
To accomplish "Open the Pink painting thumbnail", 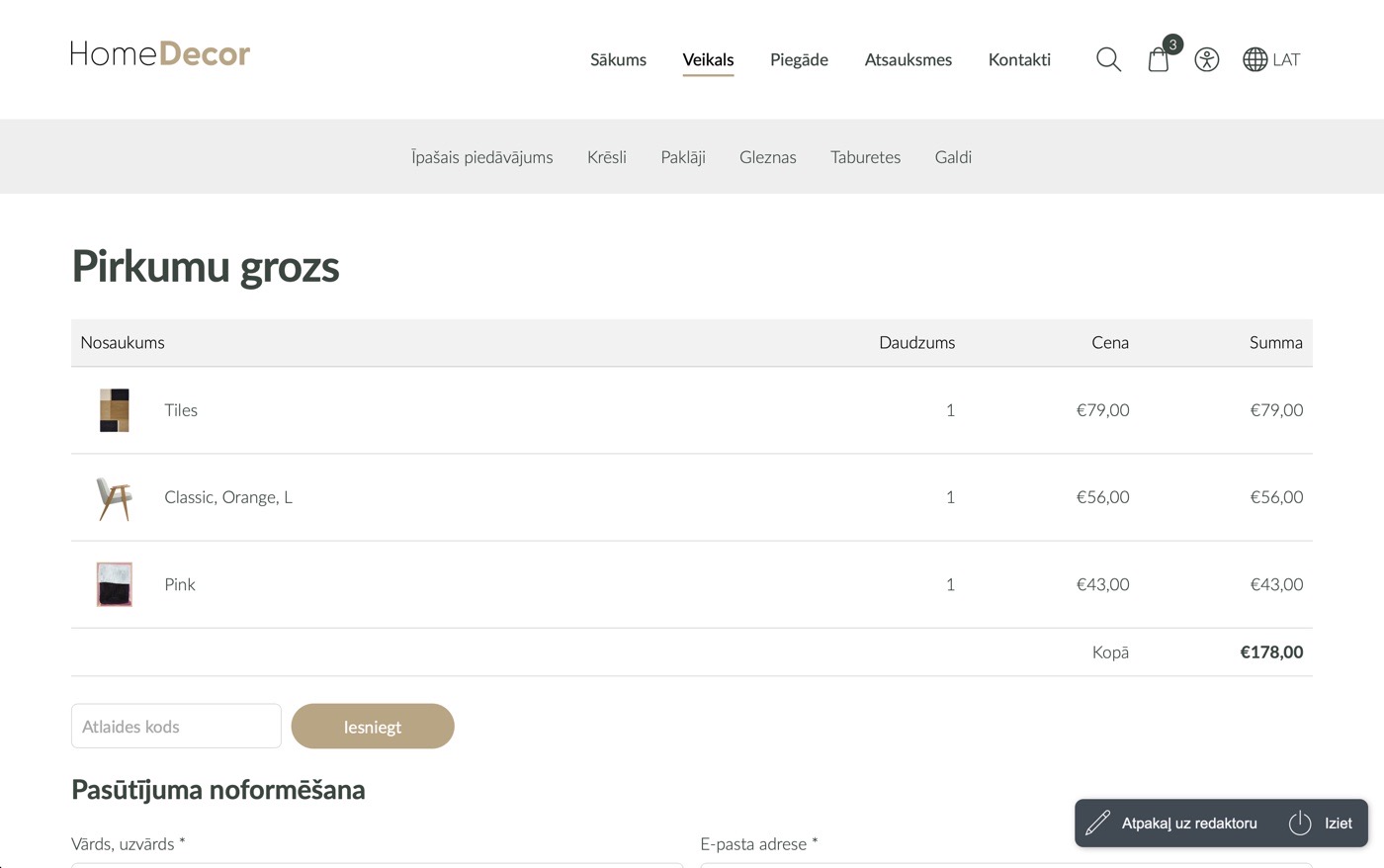I will coord(115,584).
